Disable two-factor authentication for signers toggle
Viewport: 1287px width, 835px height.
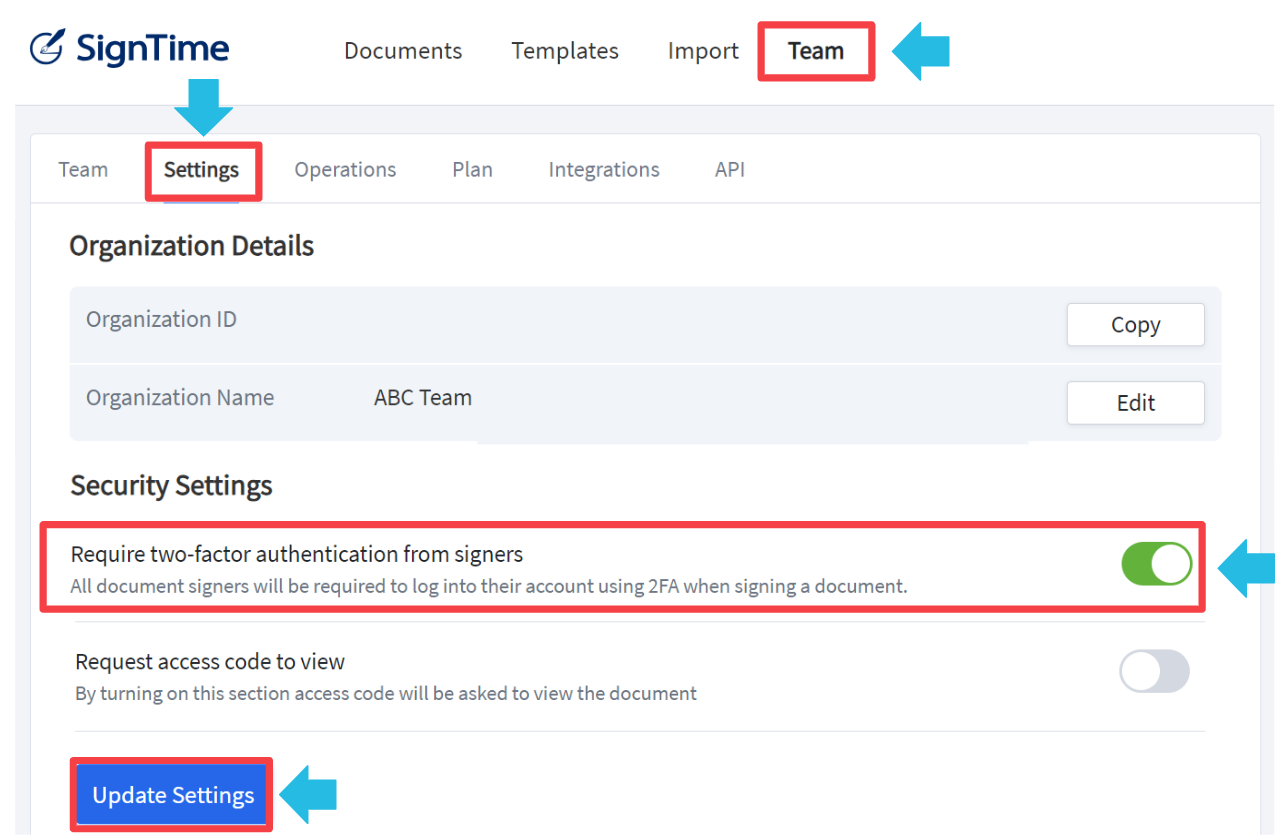point(1156,564)
